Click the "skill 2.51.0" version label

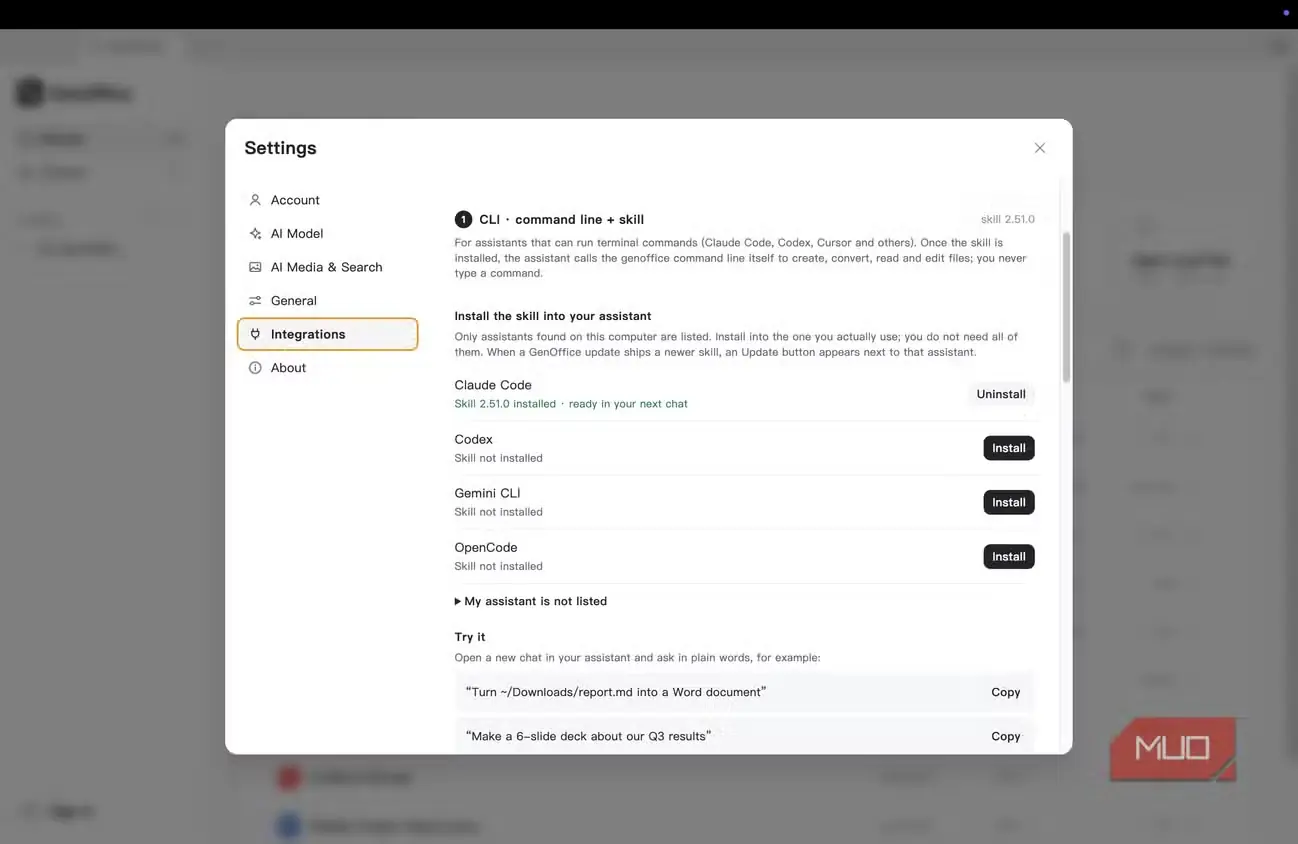(1008, 219)
